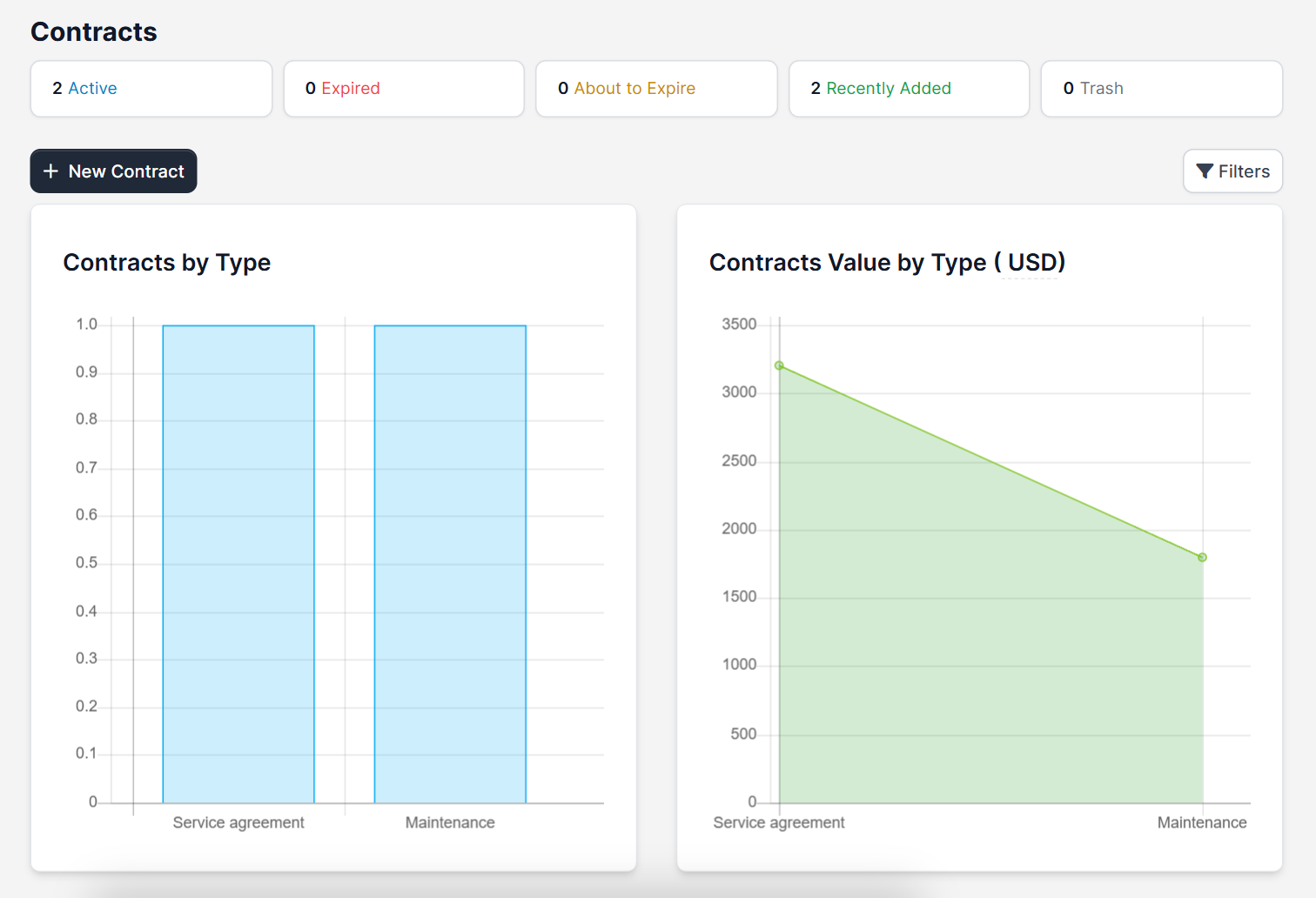
Task: Click the 3500 axis value
Action: pyautogui.click(x=739, y=325)
